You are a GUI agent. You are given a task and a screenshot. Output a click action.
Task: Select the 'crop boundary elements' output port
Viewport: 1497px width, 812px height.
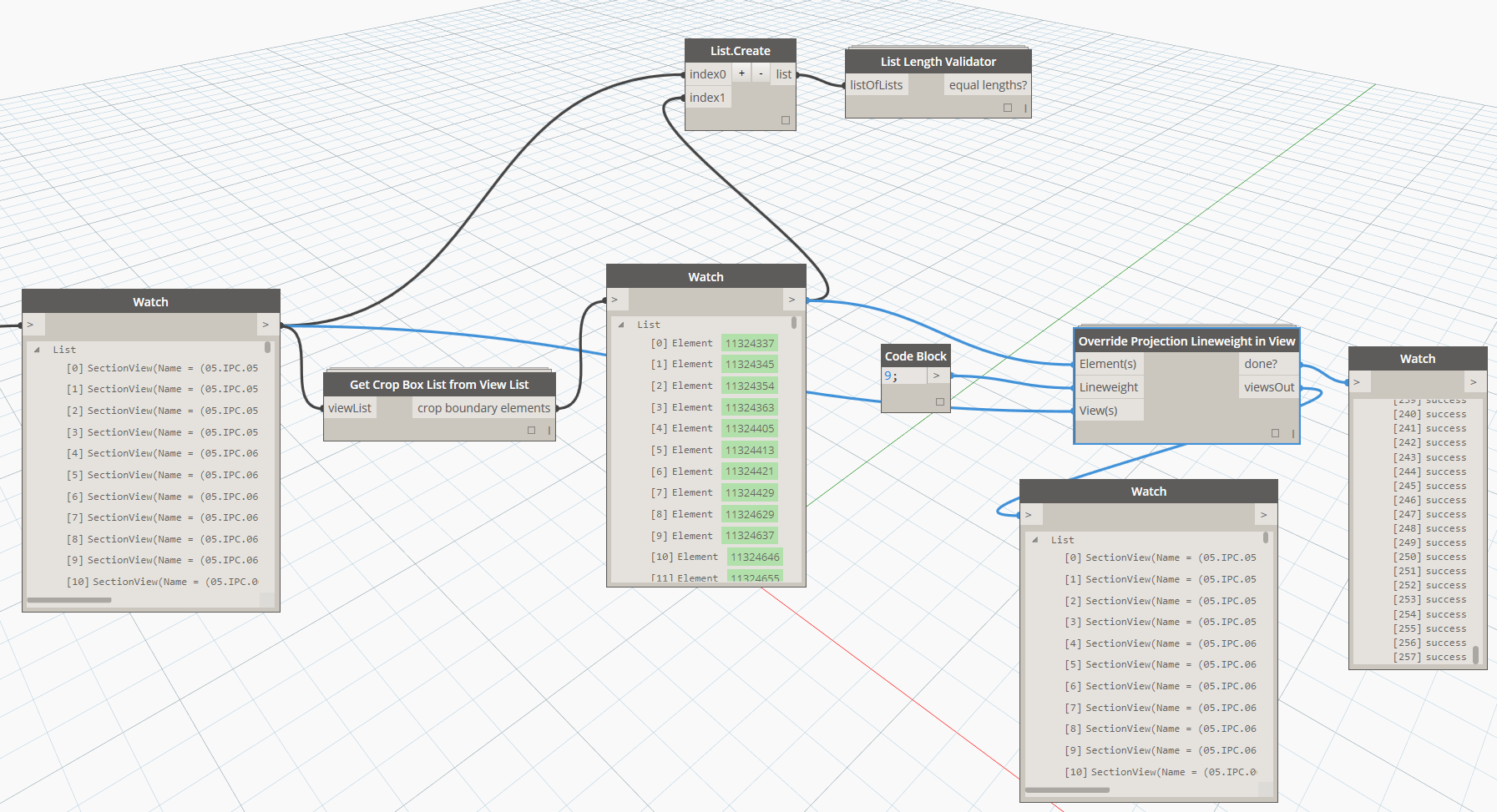(483, 408)
